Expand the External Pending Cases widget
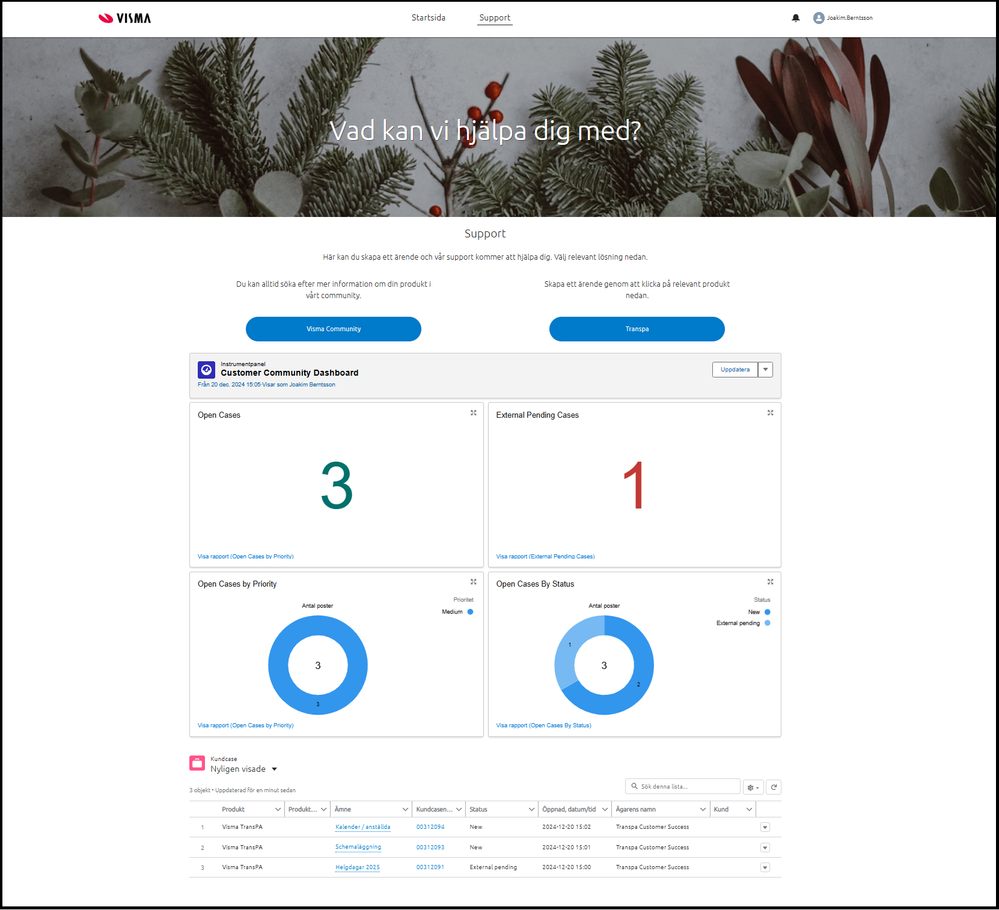The width and height of the screenshot is (999, 910). click(x=770, y=413)
